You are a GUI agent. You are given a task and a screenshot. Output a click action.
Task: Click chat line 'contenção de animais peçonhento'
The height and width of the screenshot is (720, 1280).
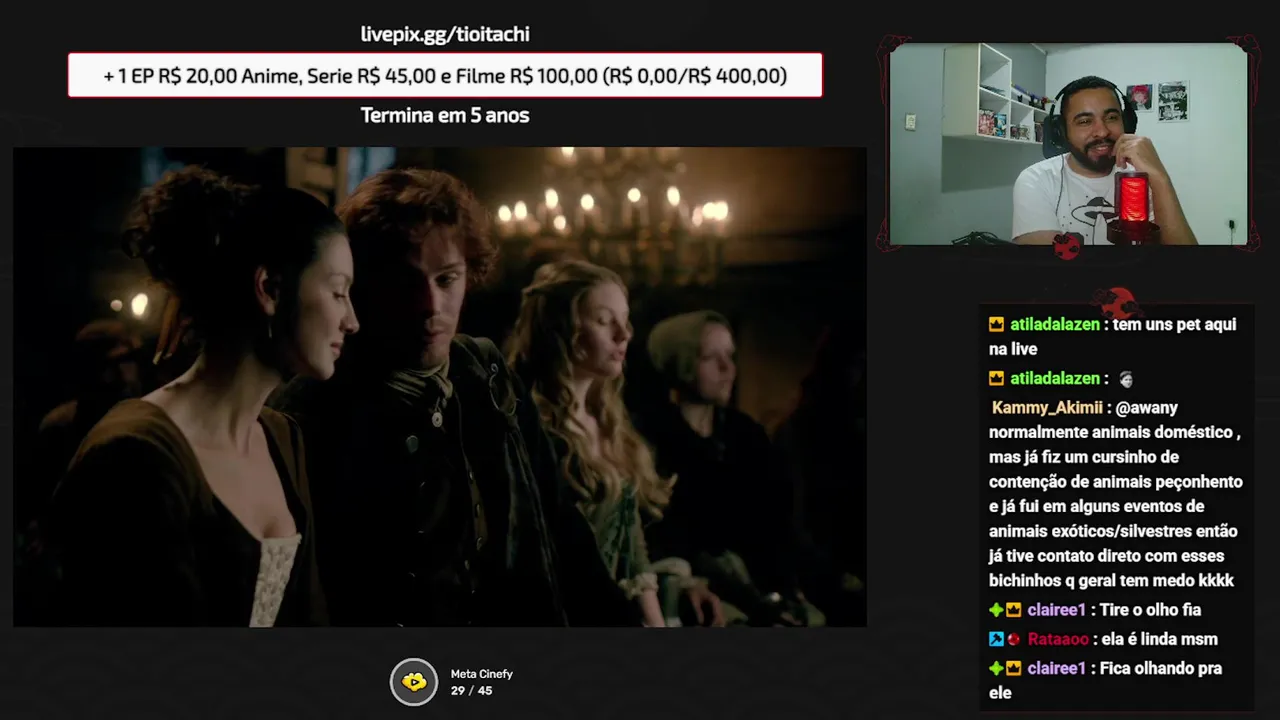pyautogui.click(x=1116, y=482)
